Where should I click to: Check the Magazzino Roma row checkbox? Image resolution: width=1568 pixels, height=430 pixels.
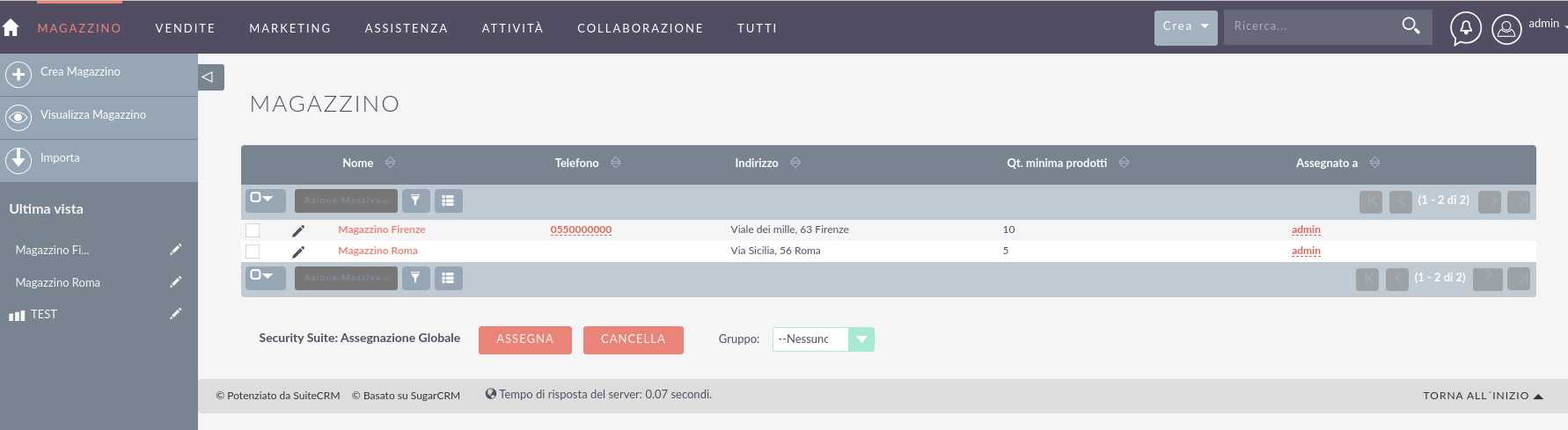[x=253, y=251]
